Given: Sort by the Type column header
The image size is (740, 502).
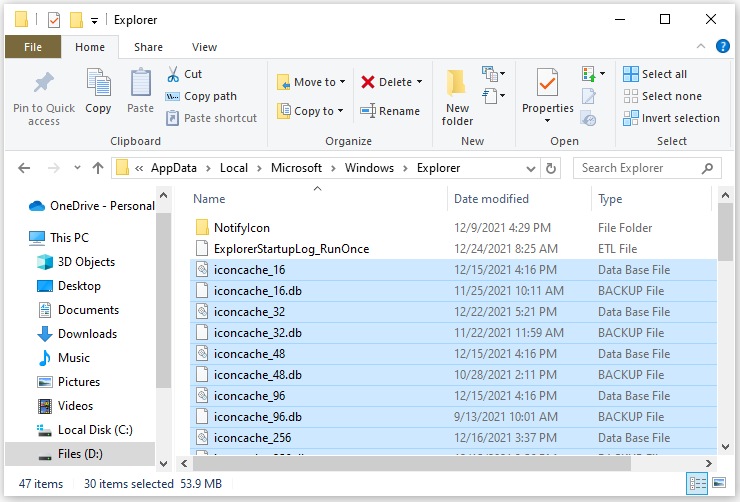Looking at the screenshot, I should [610, 199].
